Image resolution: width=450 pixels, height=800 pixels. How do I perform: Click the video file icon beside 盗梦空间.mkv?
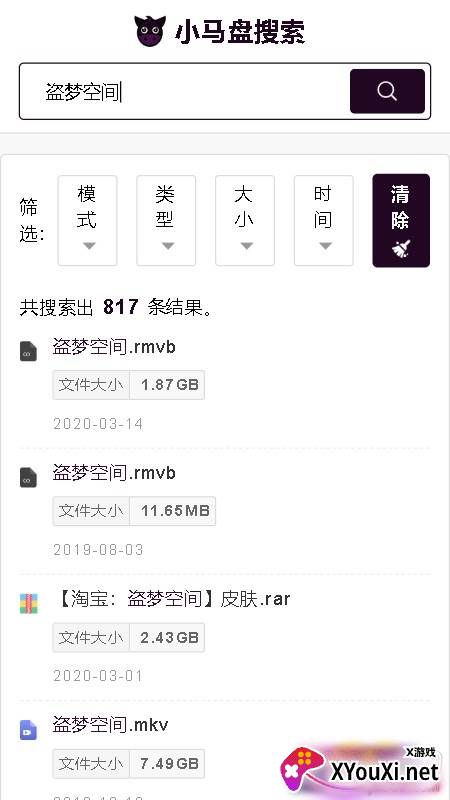(29, 730)
